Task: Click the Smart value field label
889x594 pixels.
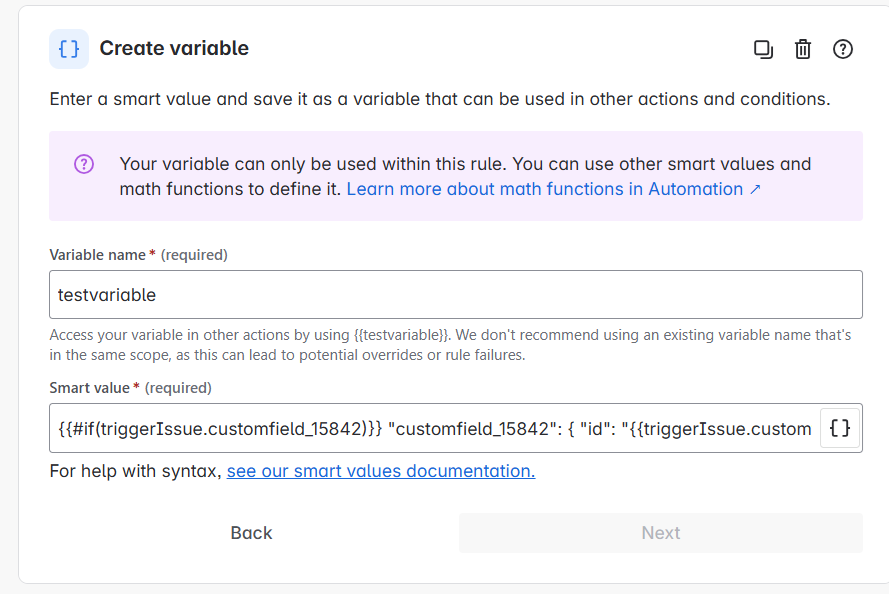Action: click(x=89, y=388)
